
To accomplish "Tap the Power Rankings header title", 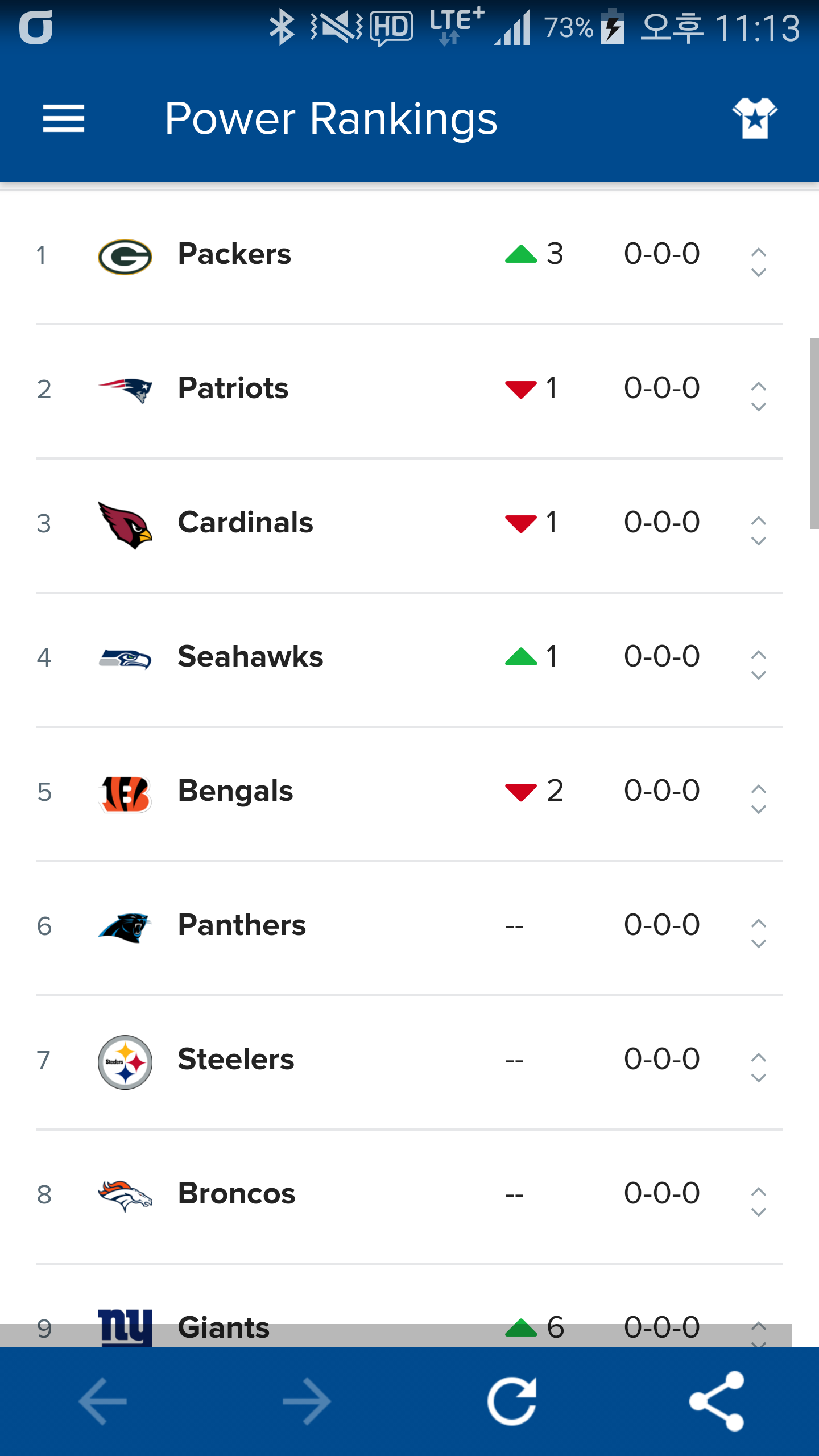I will click(x=331, y=119).
